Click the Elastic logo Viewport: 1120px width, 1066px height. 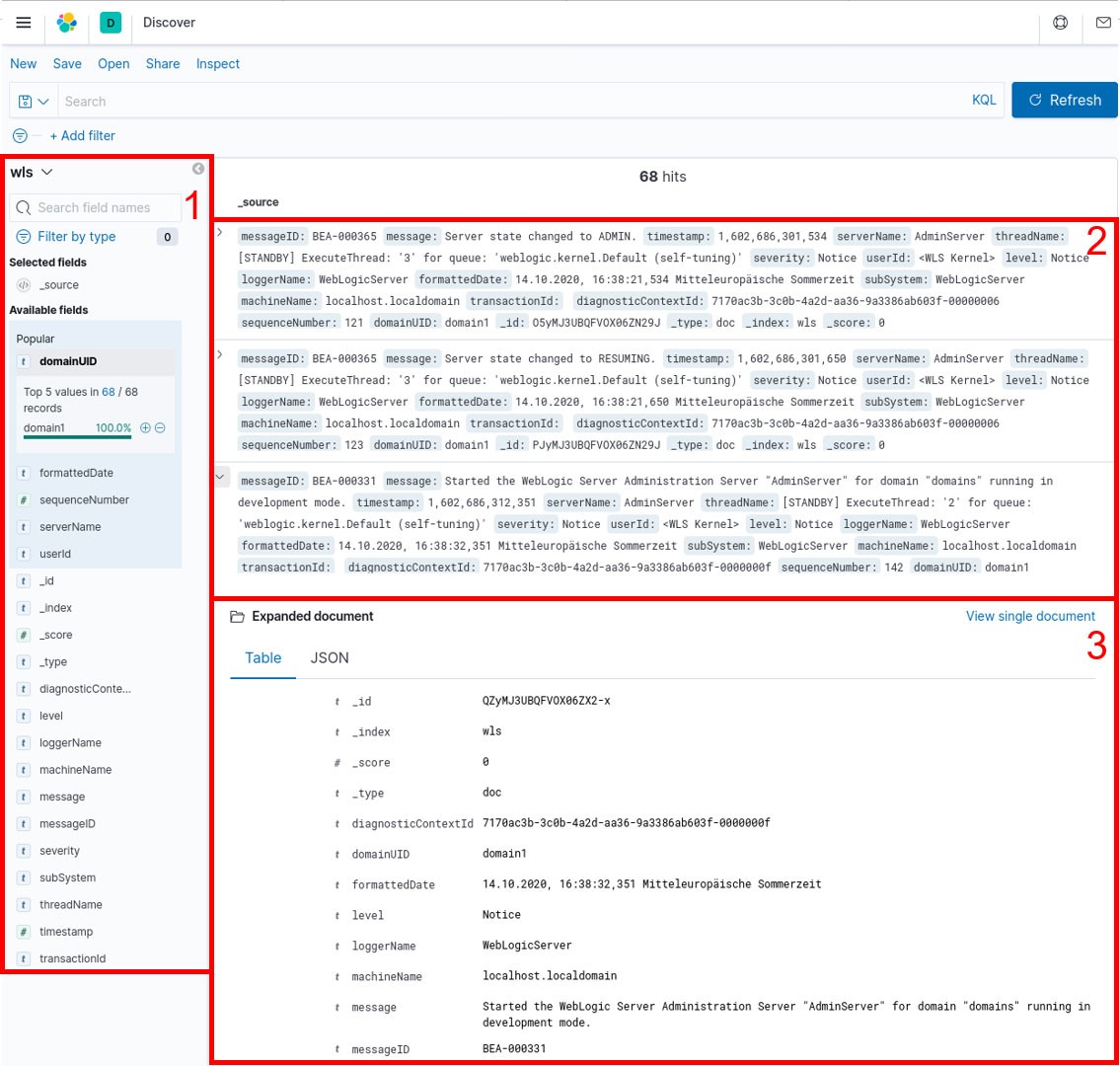pyautogui.click(x=67, y=23)
